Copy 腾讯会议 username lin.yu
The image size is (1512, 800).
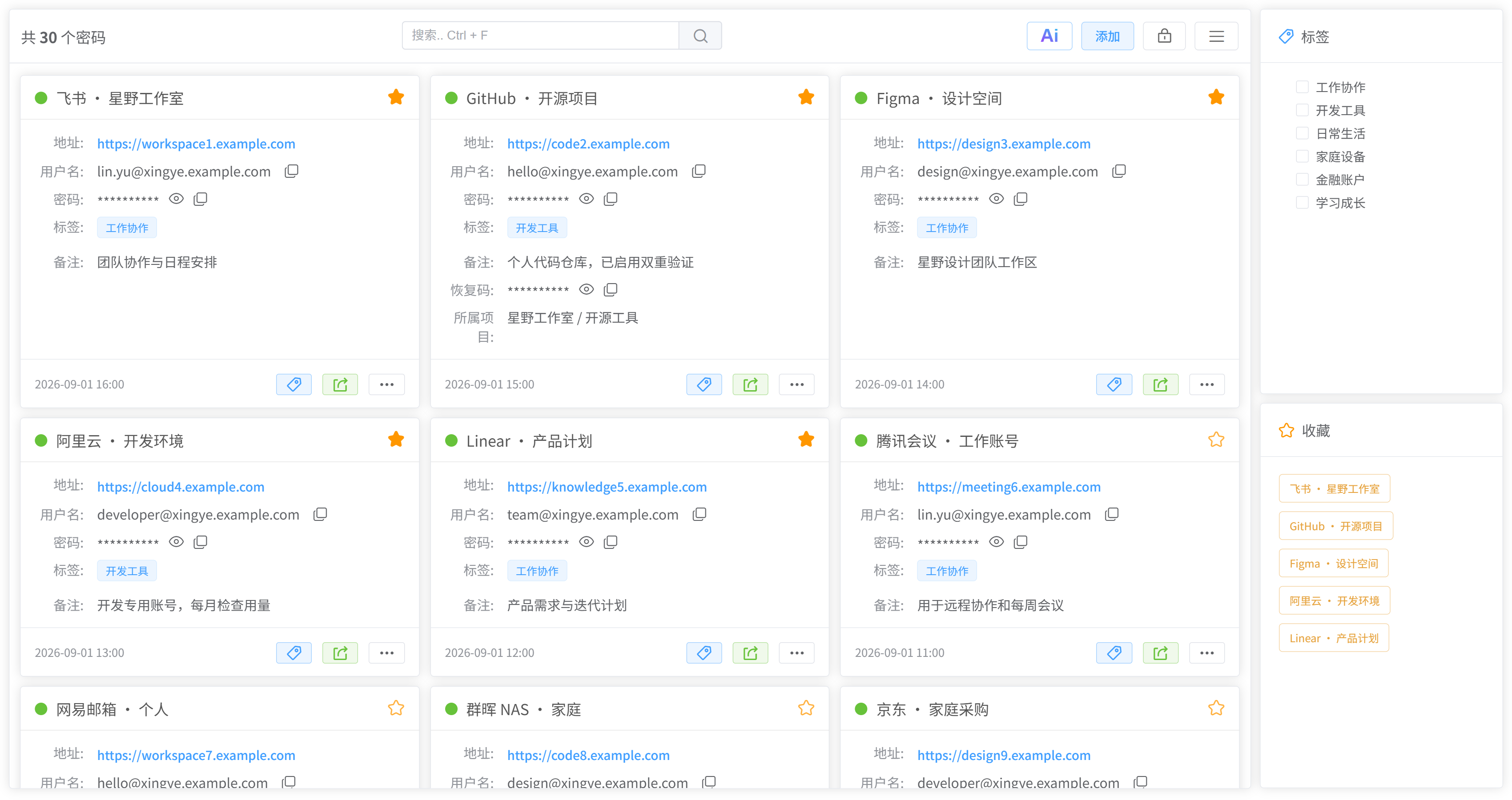[x=1112, y=514]
